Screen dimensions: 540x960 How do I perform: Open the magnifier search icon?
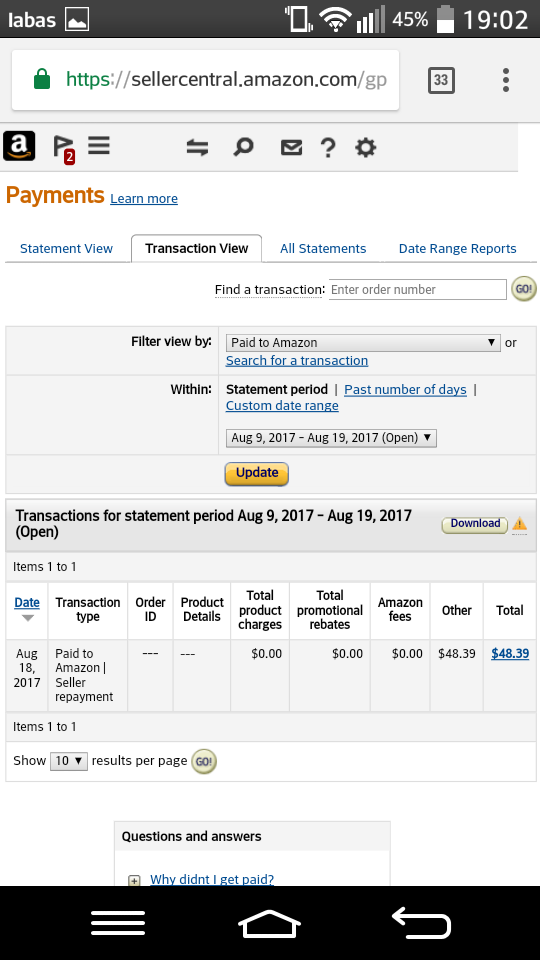click(x=243, y=147)
